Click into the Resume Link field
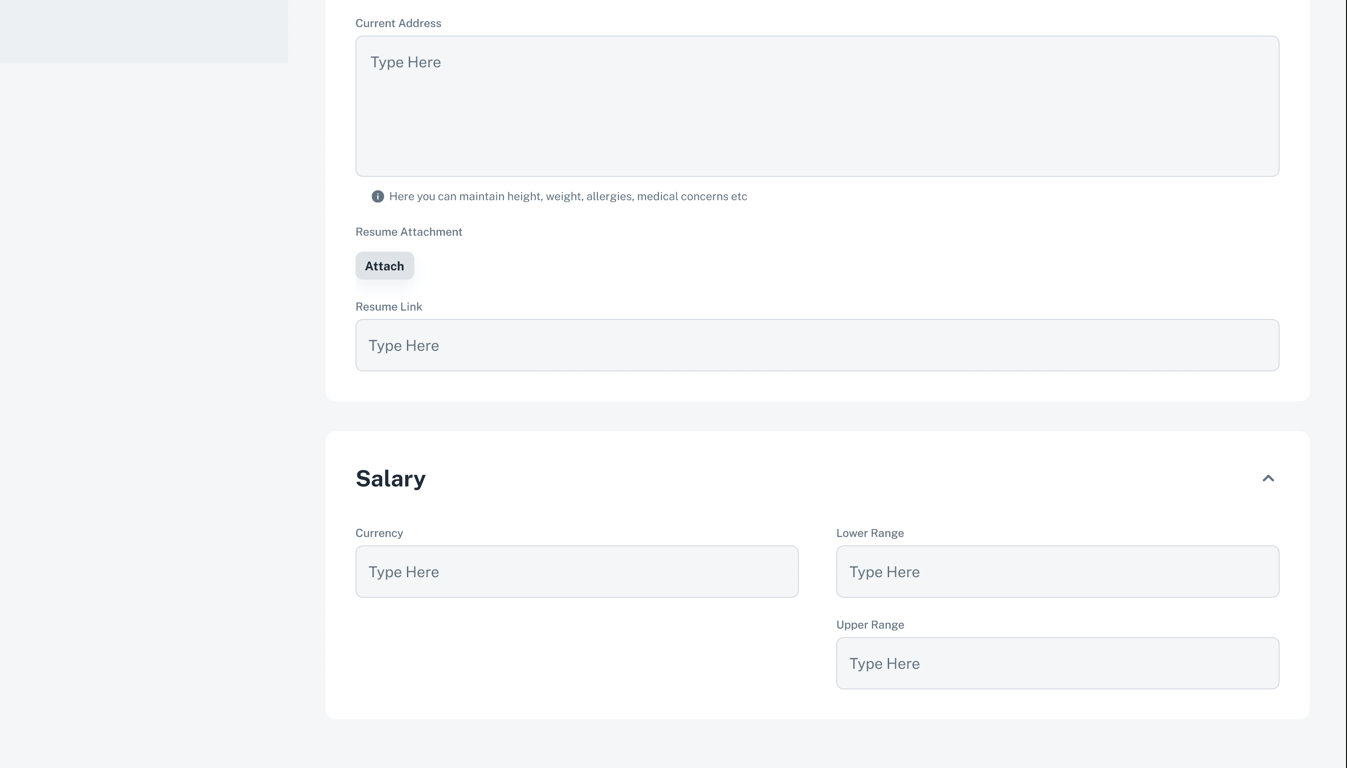Image resolution: width=1347 pixels, height=768 pixels. point(817,346)
